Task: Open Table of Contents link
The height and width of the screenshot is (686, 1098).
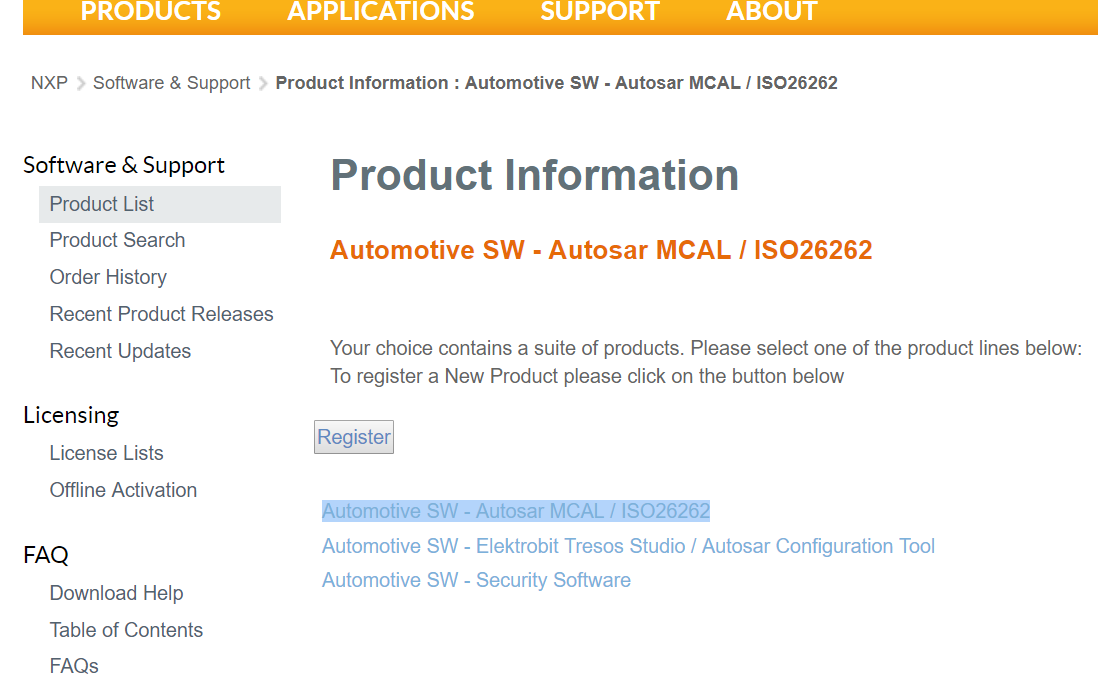Action: pyautogui.click(x=126, y=630)
